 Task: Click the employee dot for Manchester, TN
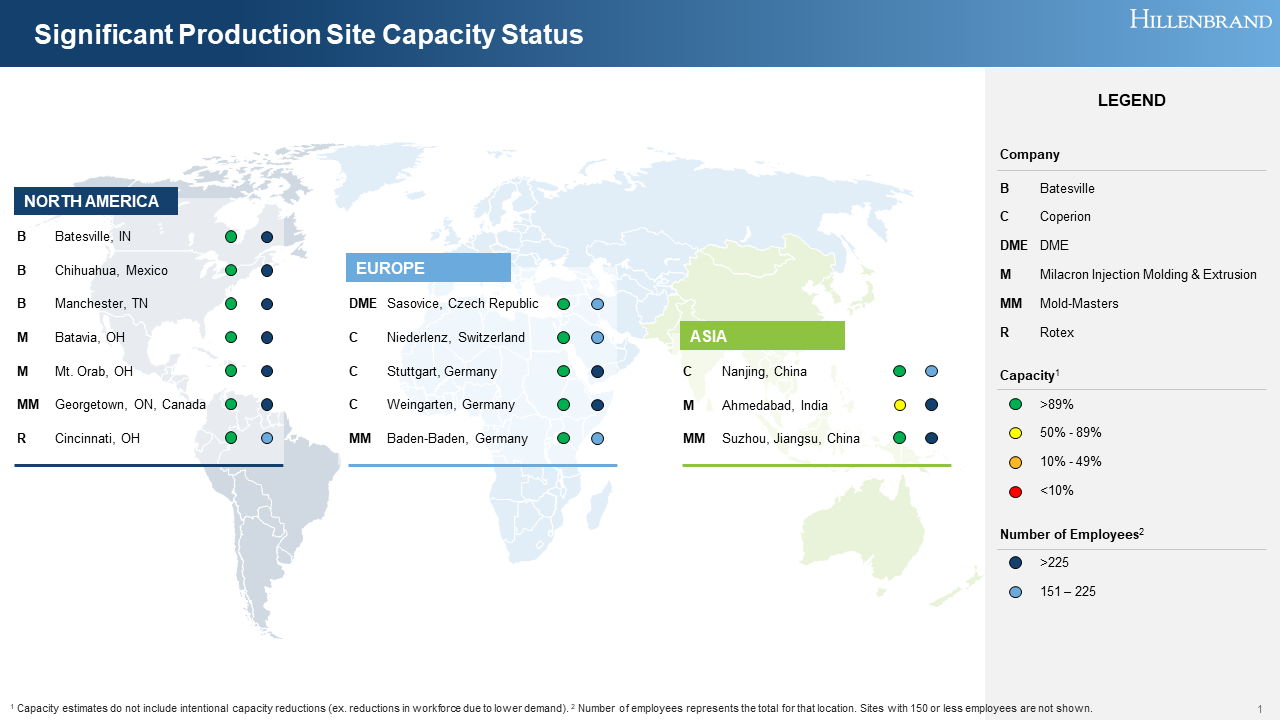pos(267,304)
